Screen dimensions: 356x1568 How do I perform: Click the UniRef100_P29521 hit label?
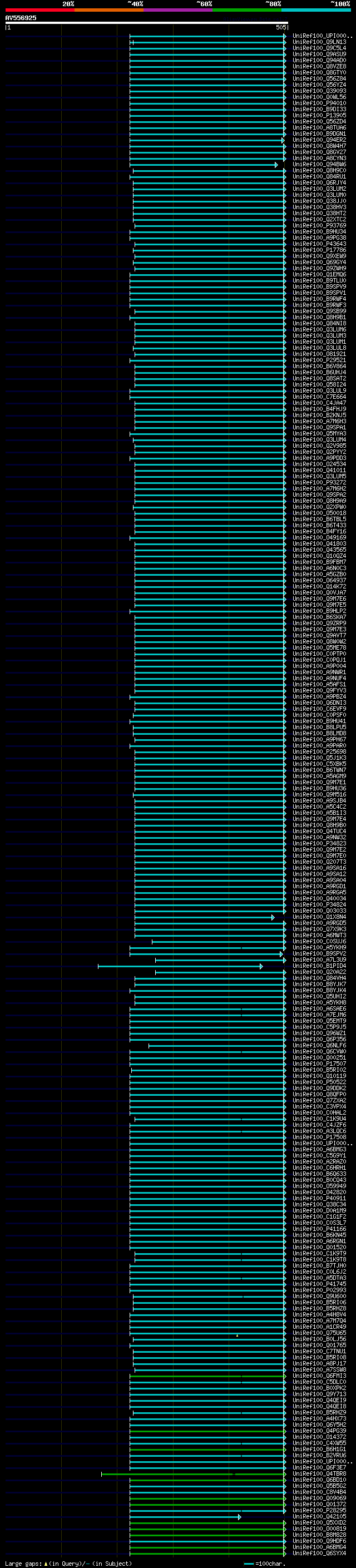[319, 360]
